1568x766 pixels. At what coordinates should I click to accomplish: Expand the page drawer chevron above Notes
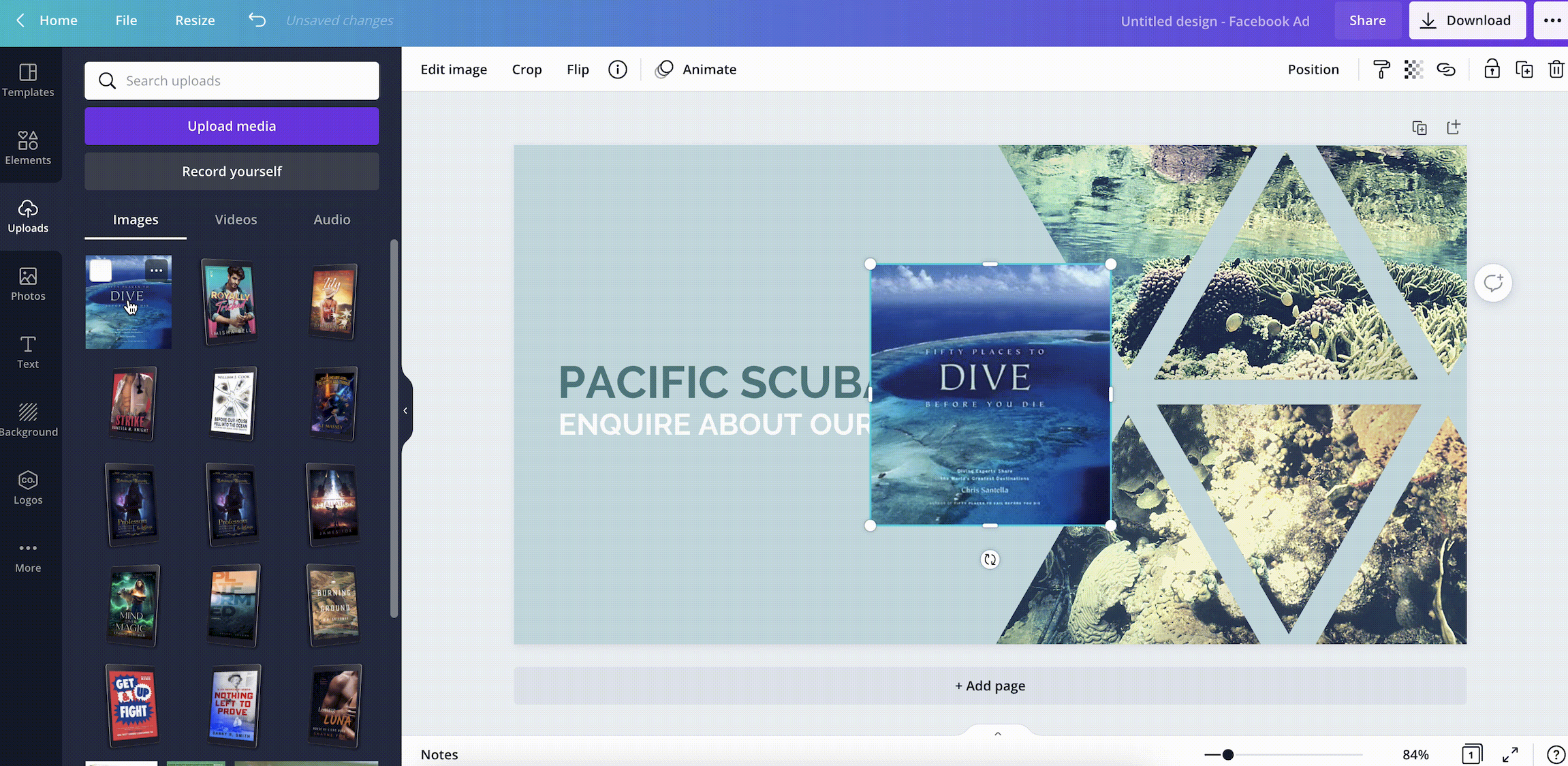997,733
